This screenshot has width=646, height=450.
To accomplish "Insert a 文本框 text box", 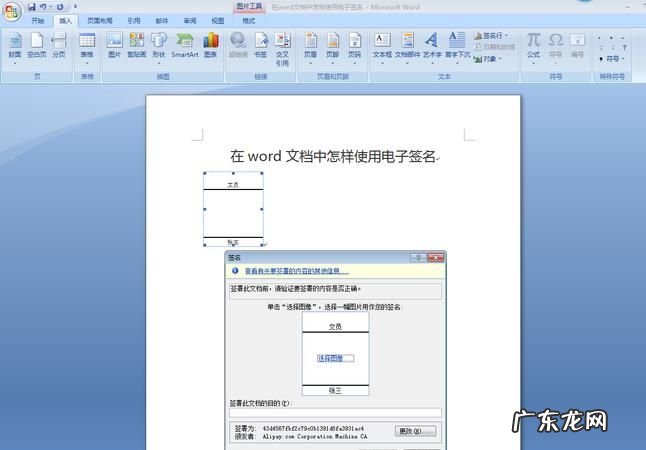I will (x=382, y=45).
